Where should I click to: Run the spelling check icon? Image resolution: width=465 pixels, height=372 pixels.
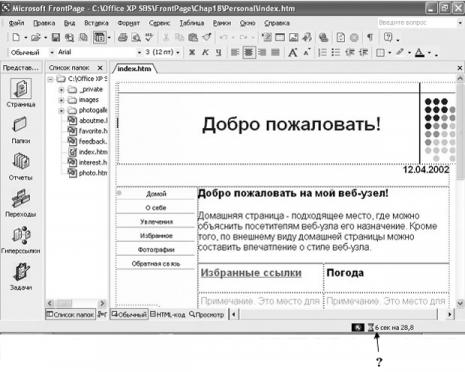(x=149, y=37)
